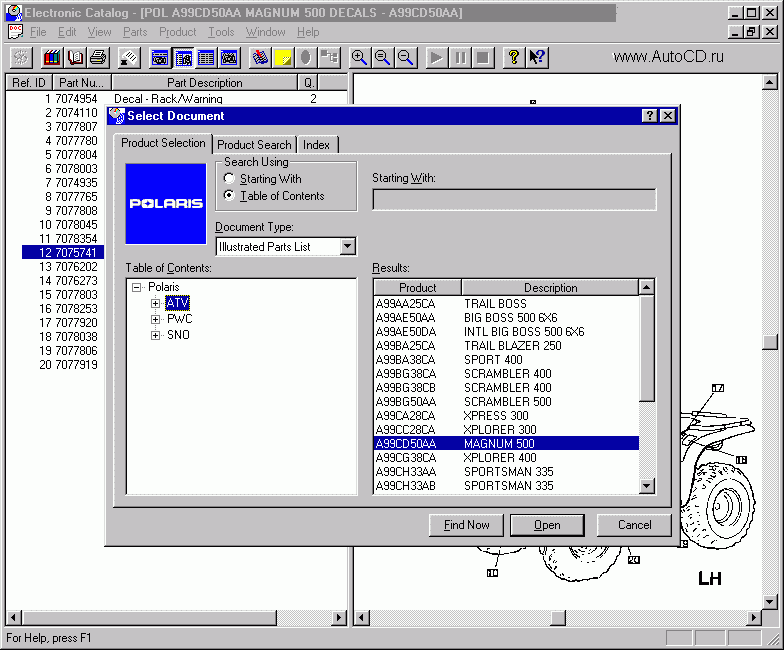The height and width of the screenshot is (650, 784).
Task: Collapse the Polaris tree node
Action: pyautogui.click(x=136, y=287)
